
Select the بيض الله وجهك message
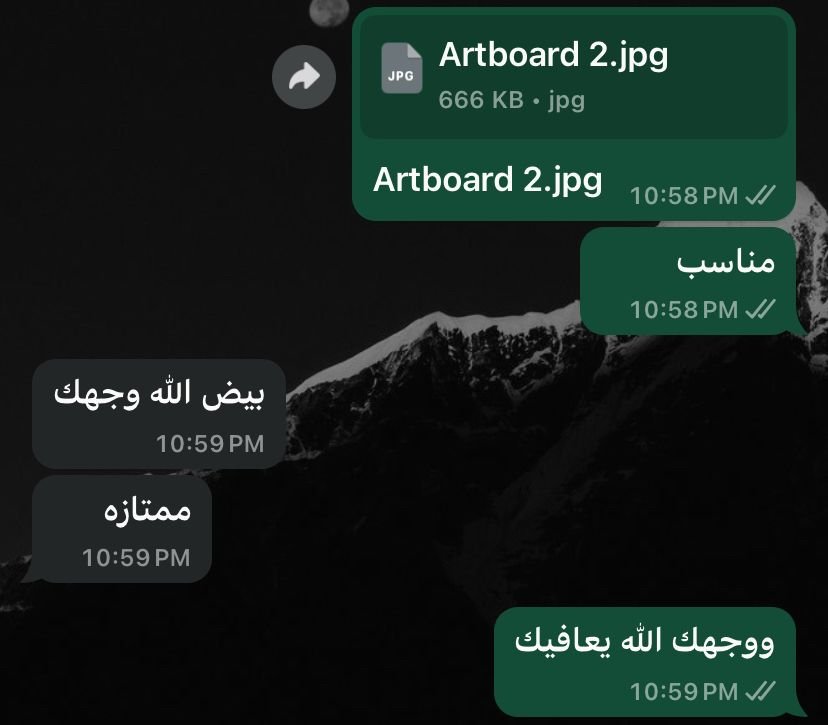point(158,414)
